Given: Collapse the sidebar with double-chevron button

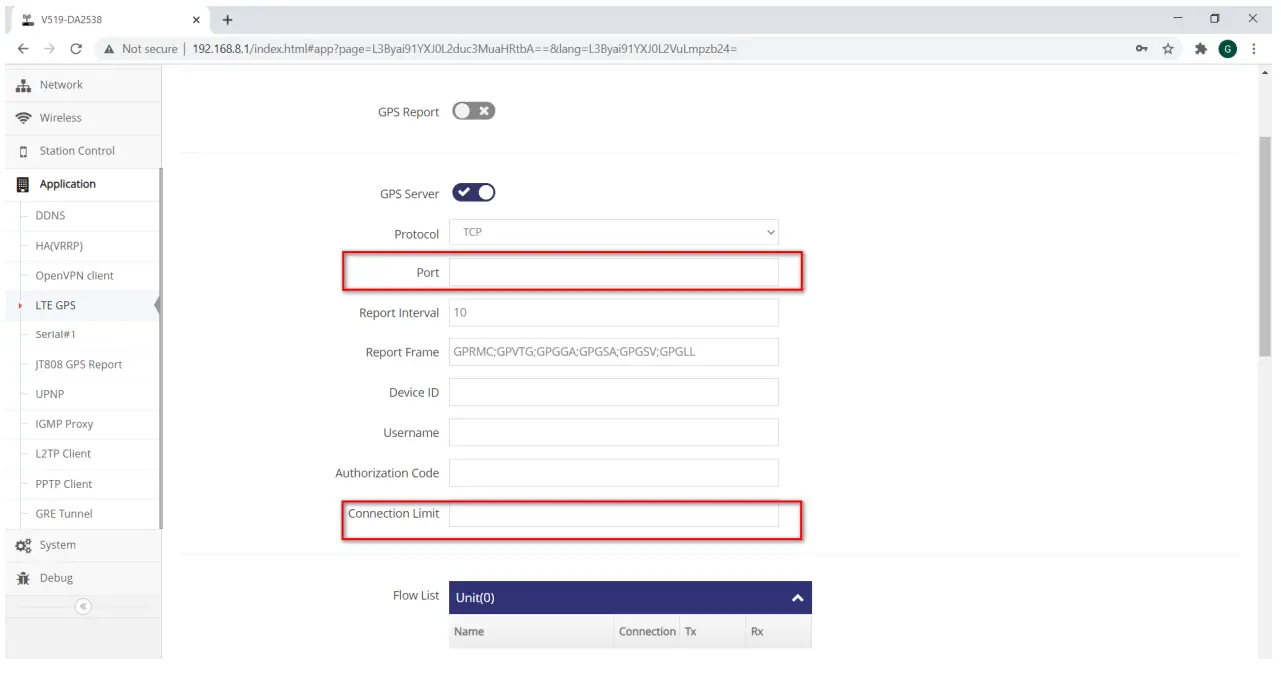Looking at the screenshot, I should 83,606.
